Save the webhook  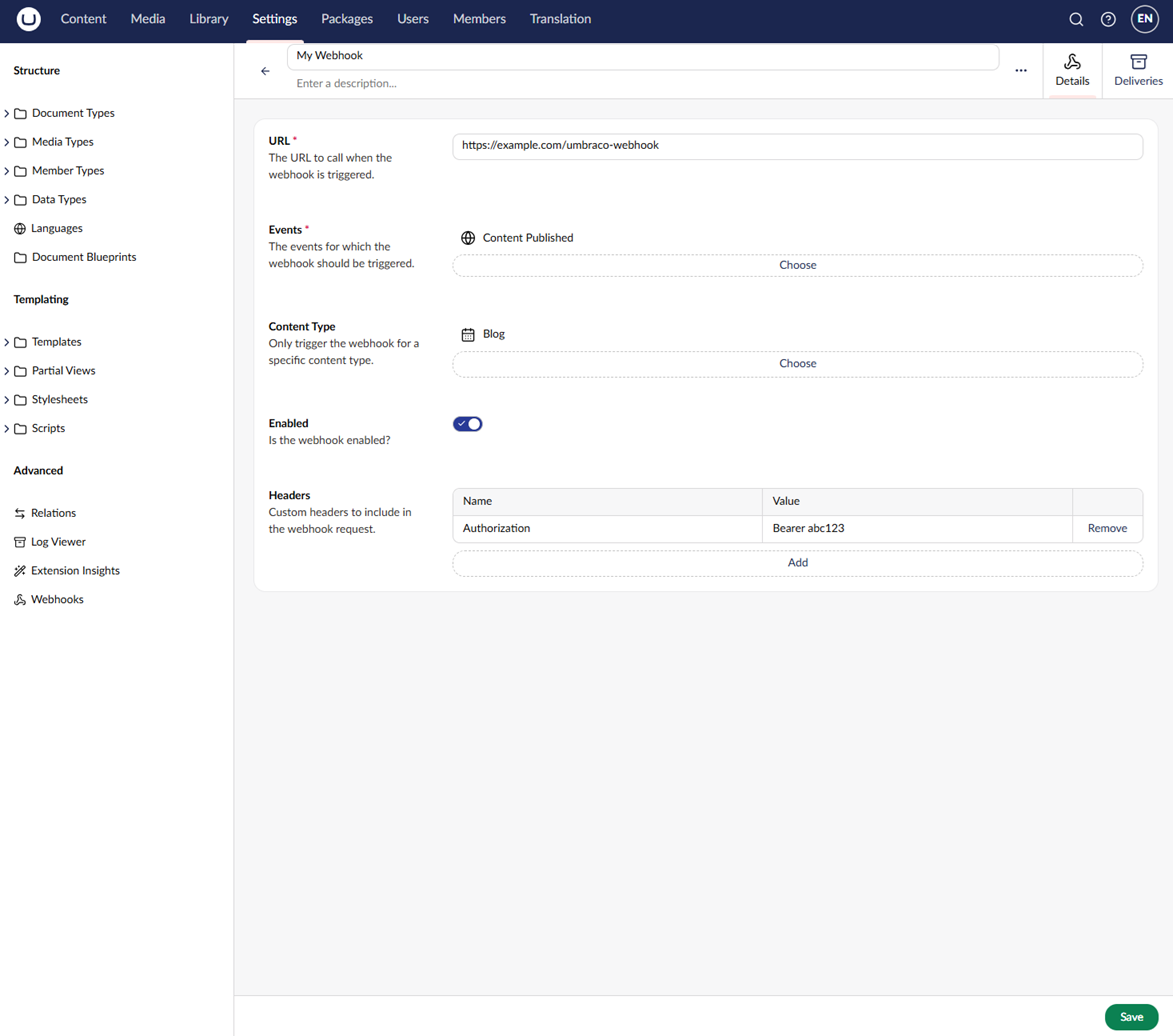pos(1131,1017)
